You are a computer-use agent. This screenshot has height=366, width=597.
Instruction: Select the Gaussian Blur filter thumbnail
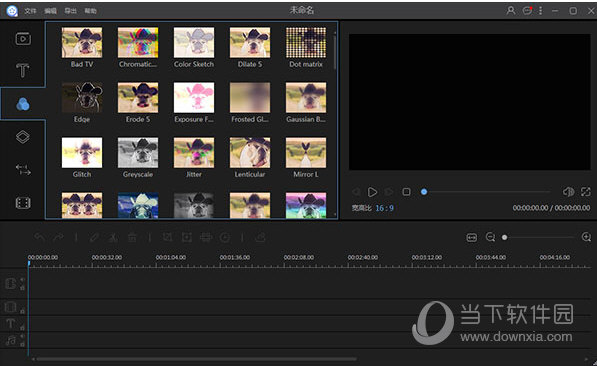click(306, 97)
